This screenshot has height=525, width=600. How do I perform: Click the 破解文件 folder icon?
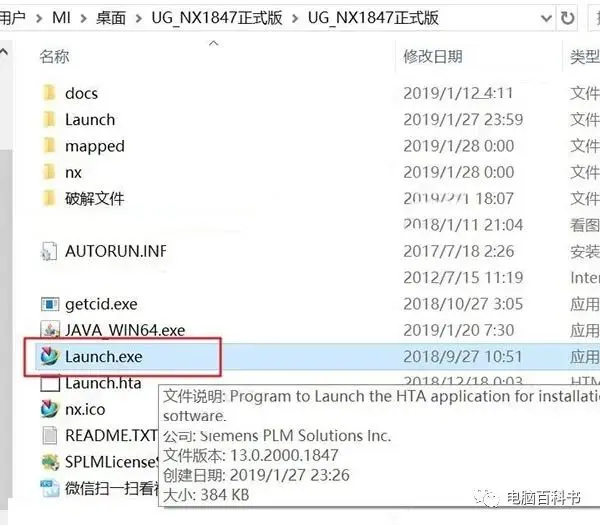tap(49, 199)
